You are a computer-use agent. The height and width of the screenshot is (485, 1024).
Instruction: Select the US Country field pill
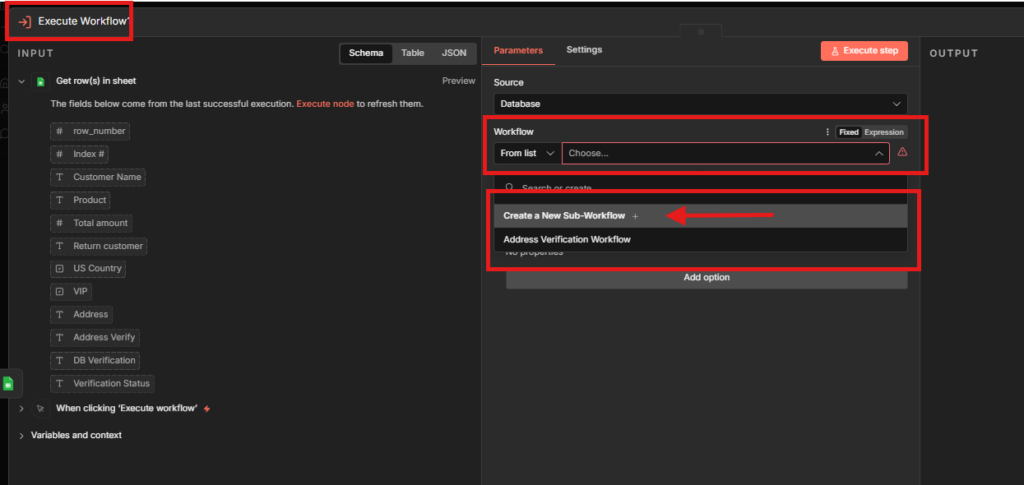(88, 268)
